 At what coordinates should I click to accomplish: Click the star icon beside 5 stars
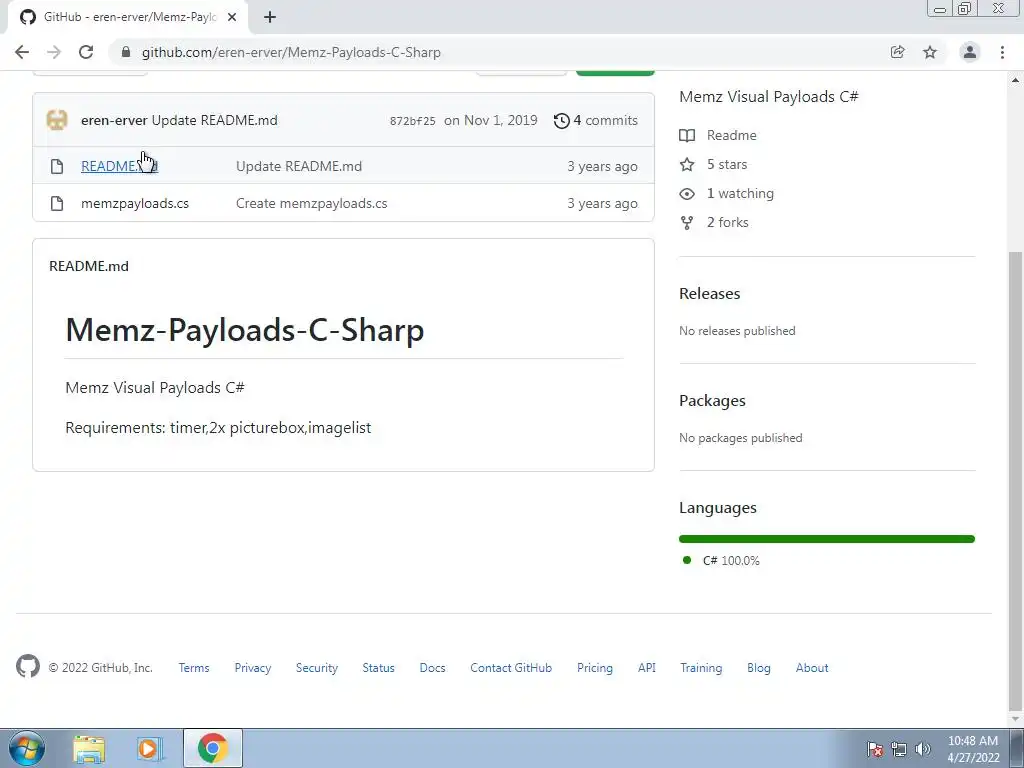pos(687,164)
